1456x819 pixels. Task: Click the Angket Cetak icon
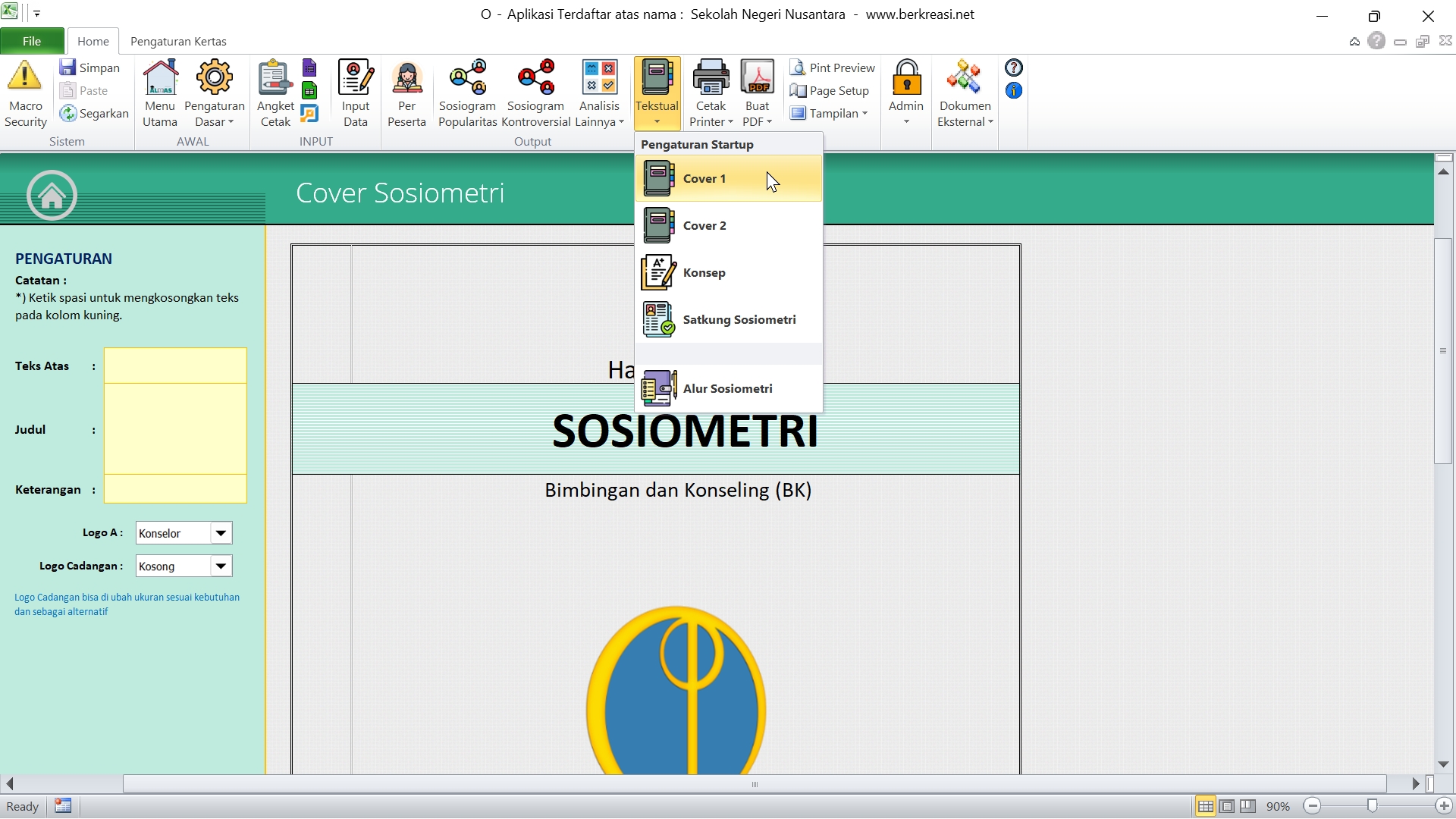(x=275, y=77)
